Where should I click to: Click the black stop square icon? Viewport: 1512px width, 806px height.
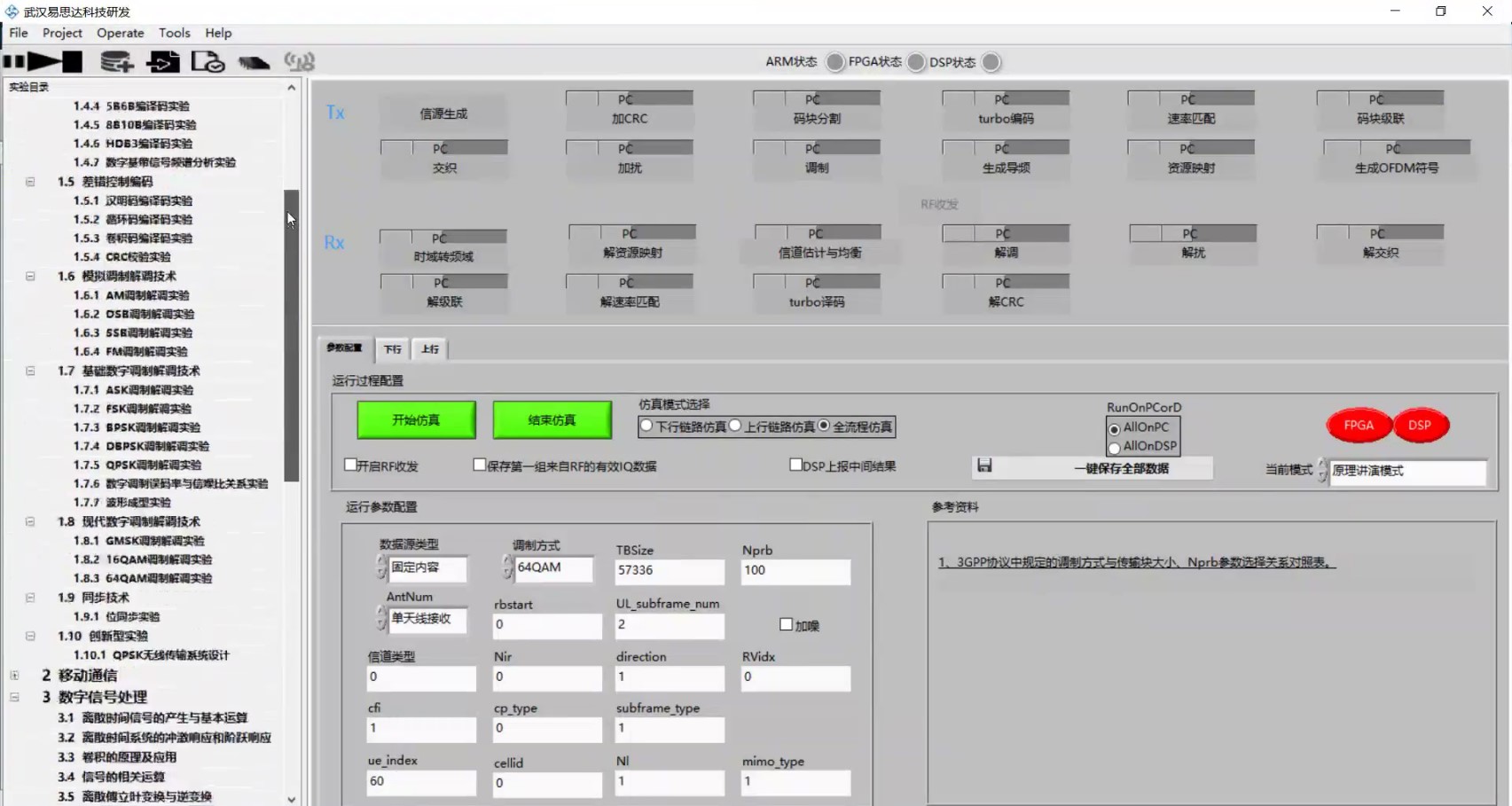pyautogui.click(x=73, y=61)
